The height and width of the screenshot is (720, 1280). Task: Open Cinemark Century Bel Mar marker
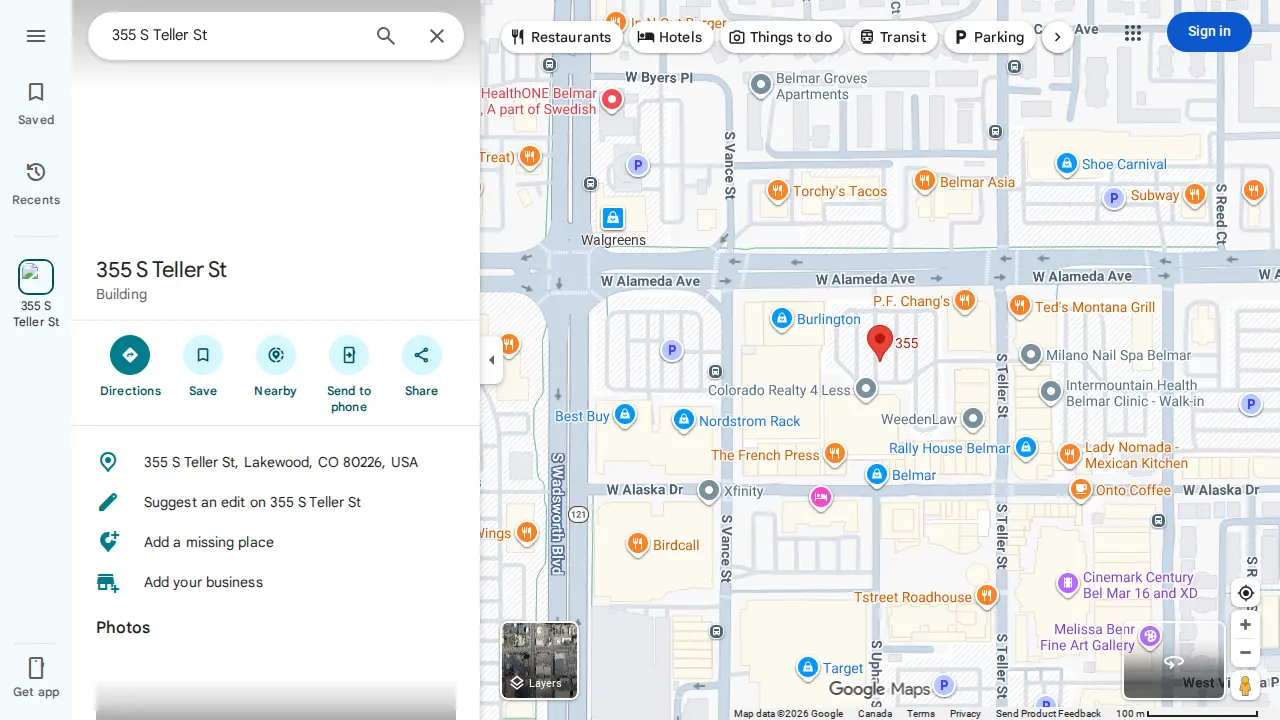pos(1068,582)
